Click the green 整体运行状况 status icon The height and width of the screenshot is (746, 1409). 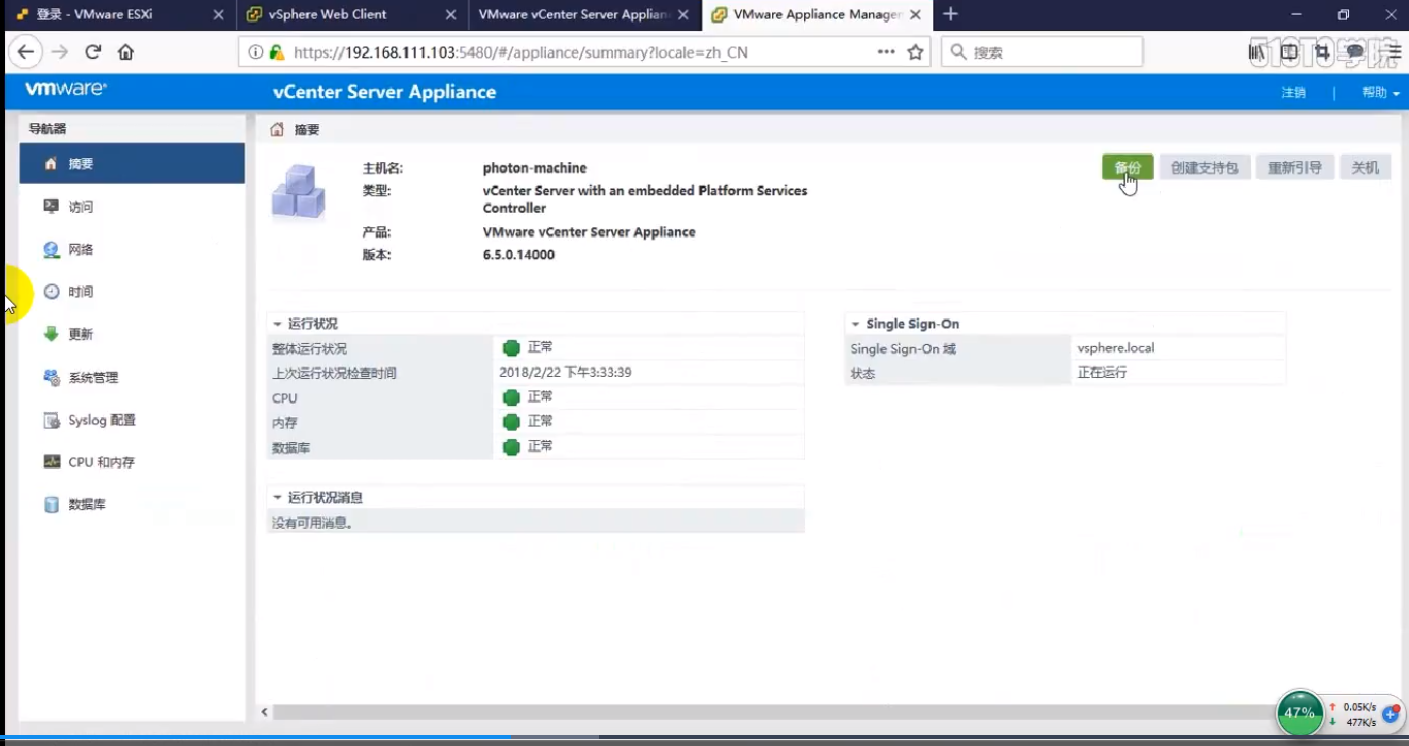tap(511, 348)
